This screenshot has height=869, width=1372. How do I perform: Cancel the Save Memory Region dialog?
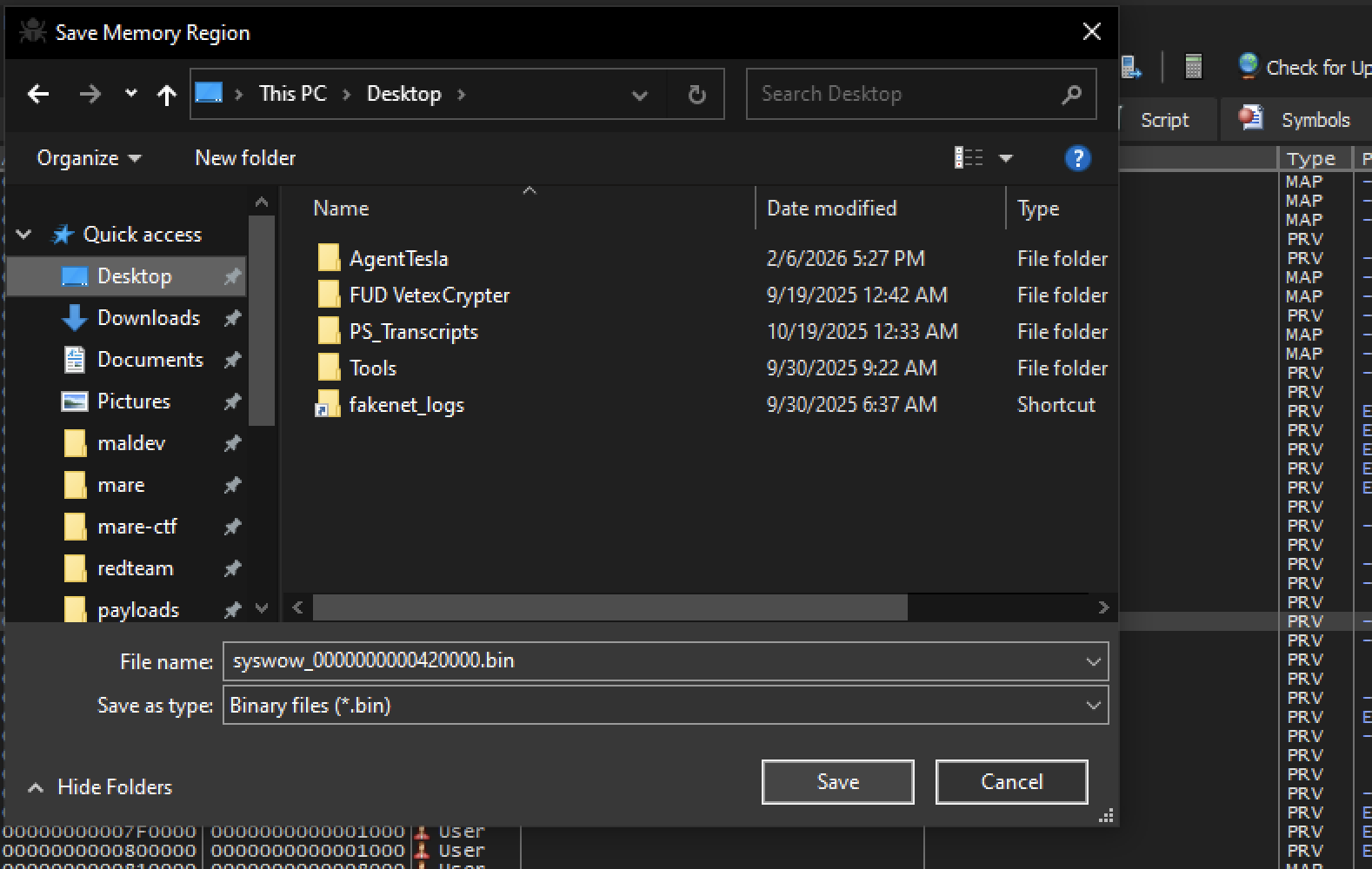[1011, 782]
